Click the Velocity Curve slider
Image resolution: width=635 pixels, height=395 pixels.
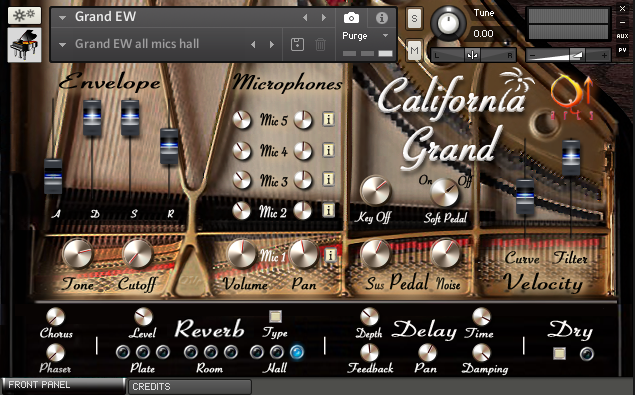click(525, 196)
